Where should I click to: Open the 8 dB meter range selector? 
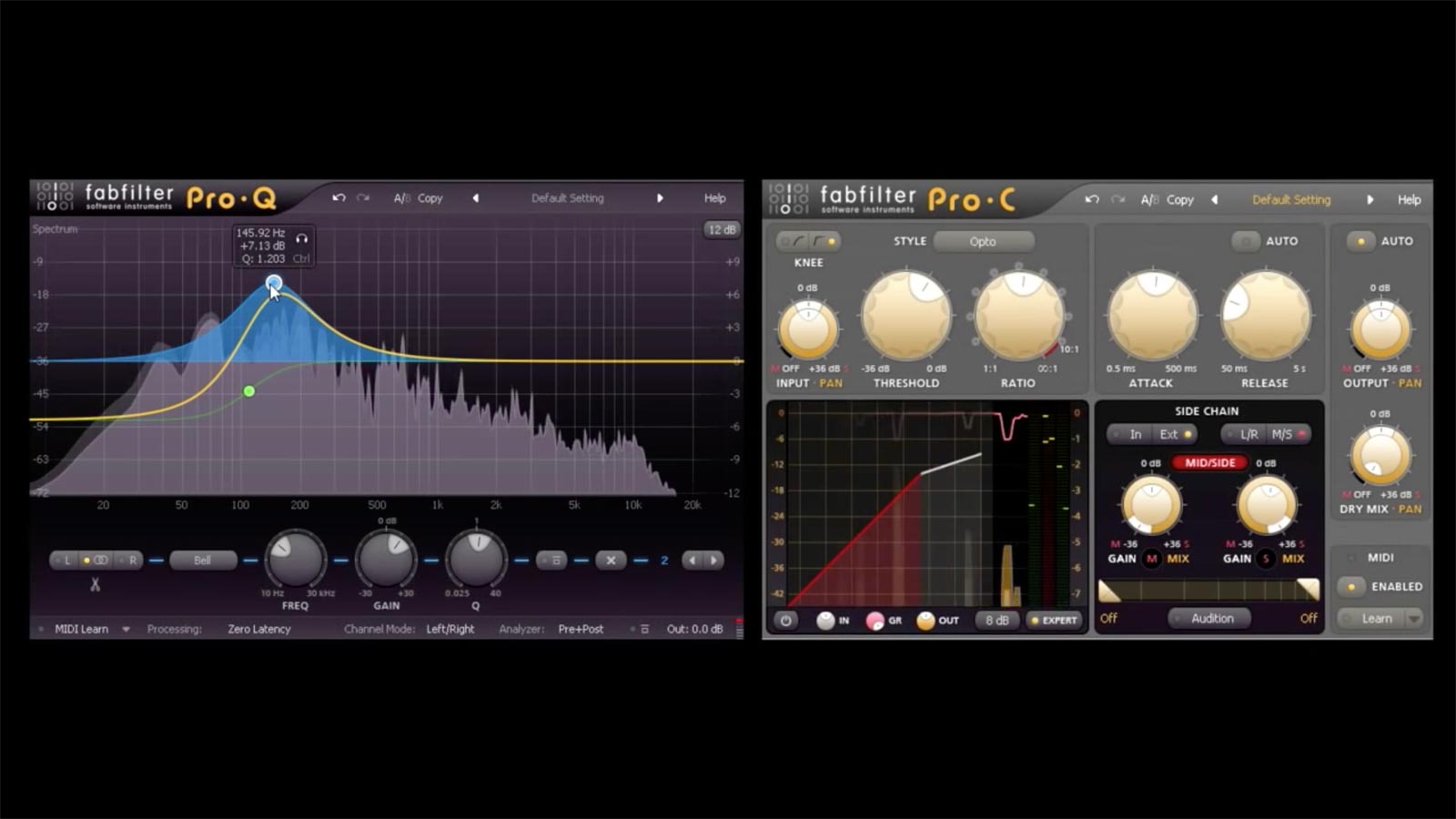[996, 620]
